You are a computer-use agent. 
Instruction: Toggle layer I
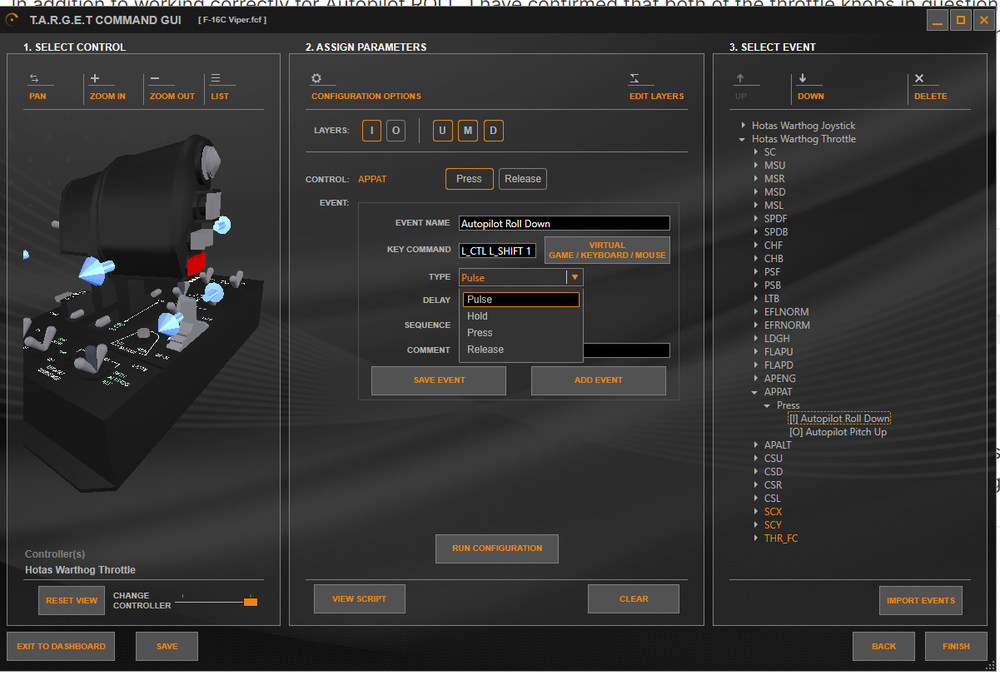[x=372, y=131]
